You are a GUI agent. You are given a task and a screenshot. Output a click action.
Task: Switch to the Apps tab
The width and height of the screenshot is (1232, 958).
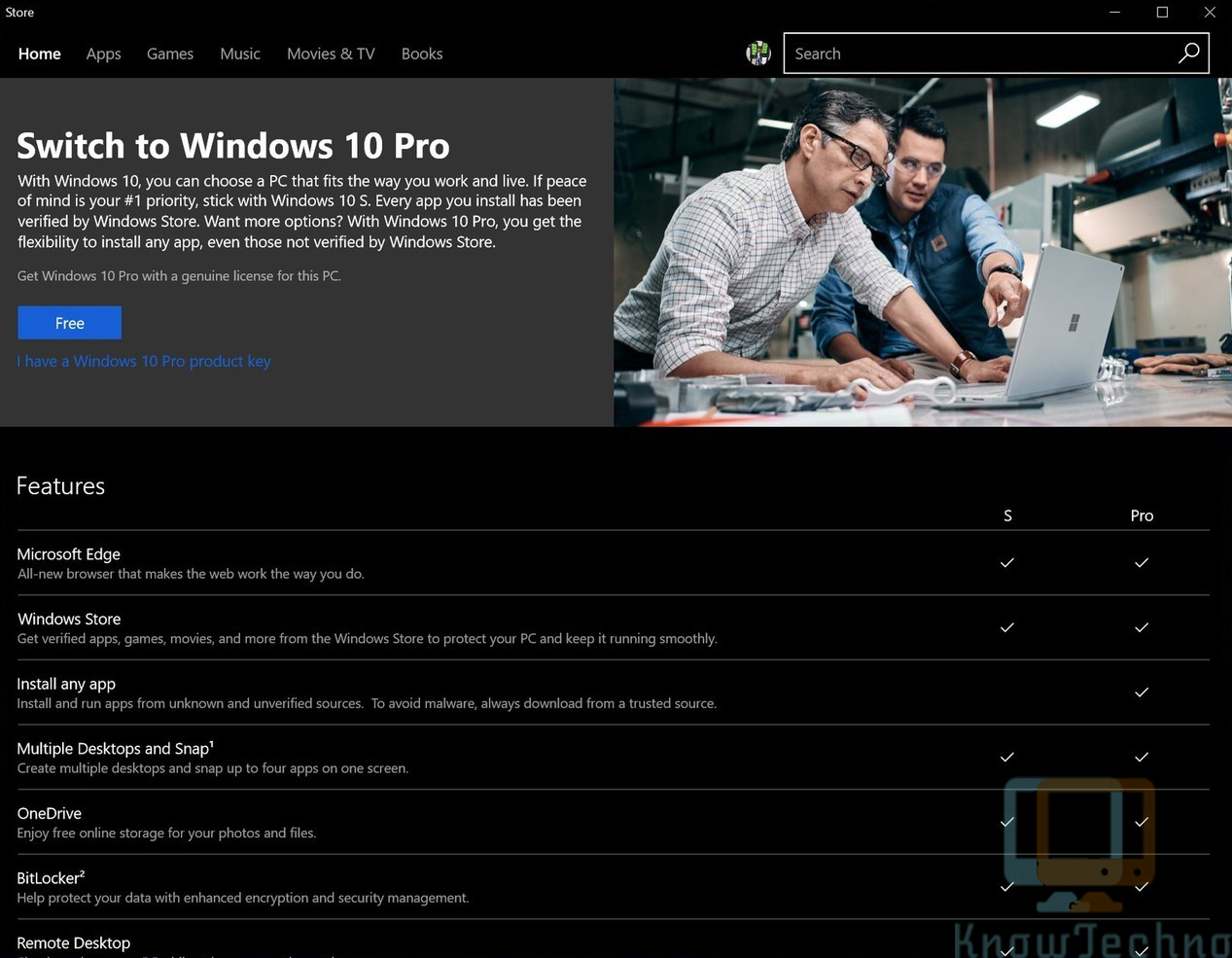coord(103,53)
